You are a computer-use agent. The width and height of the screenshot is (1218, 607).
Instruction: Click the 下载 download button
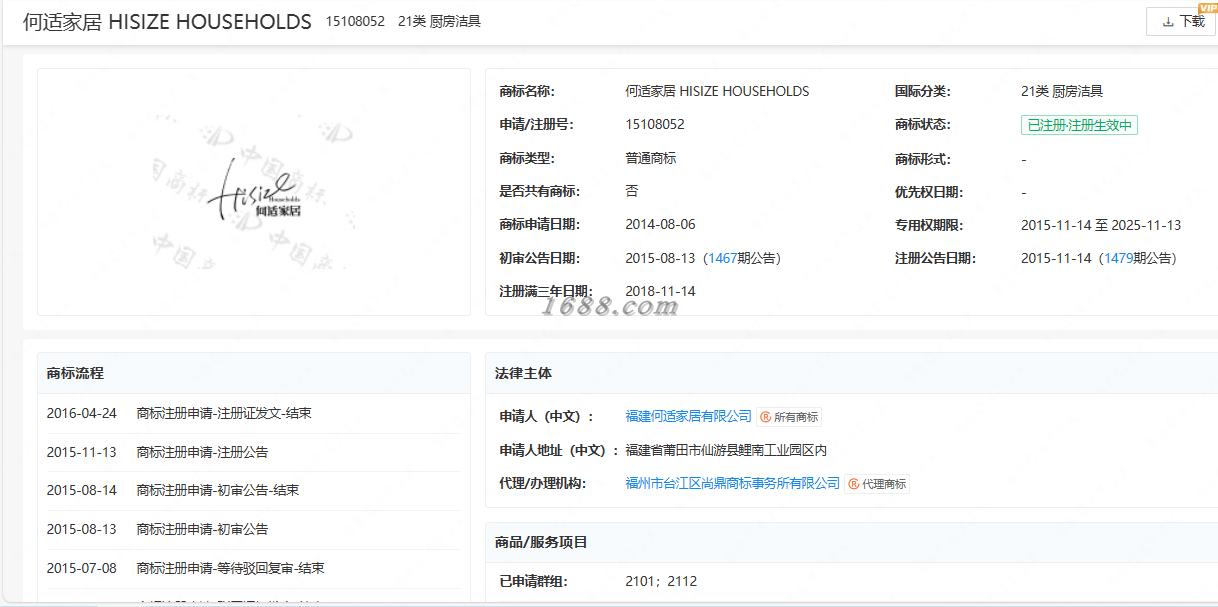pos(1182,21)
